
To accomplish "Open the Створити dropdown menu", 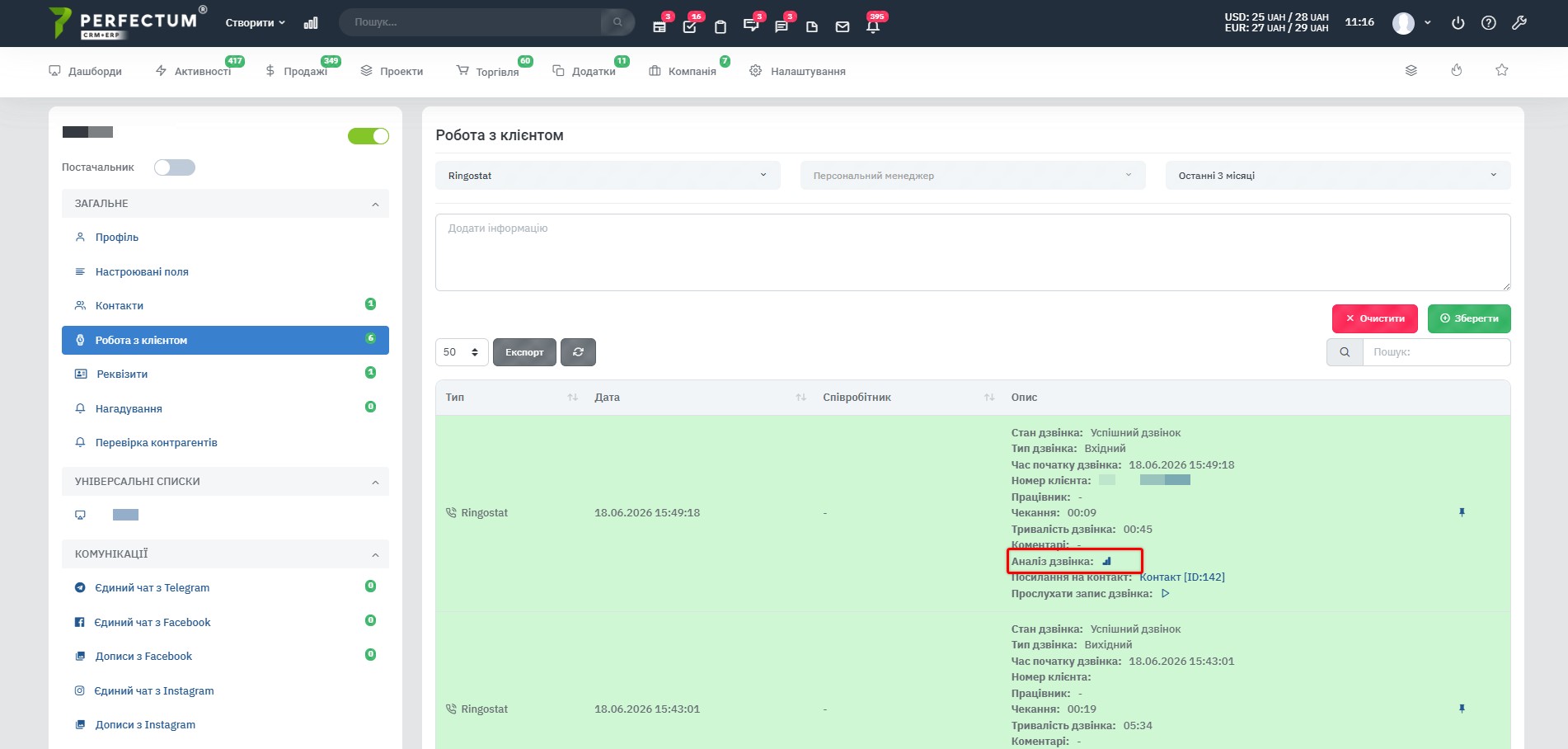I will pos(256,23).
